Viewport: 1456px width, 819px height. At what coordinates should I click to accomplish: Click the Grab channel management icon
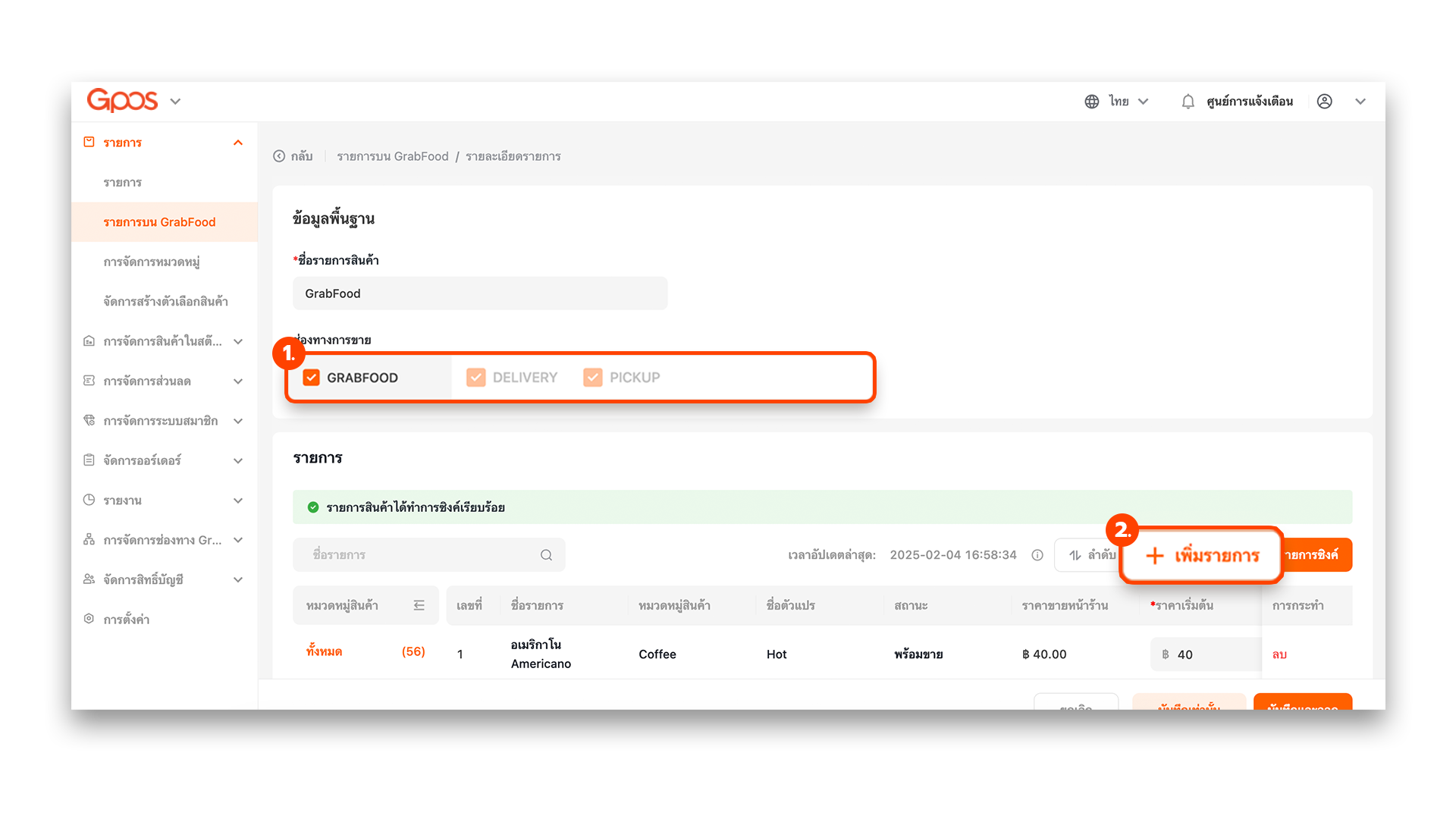pyautogui.click(x=89, y=540)
